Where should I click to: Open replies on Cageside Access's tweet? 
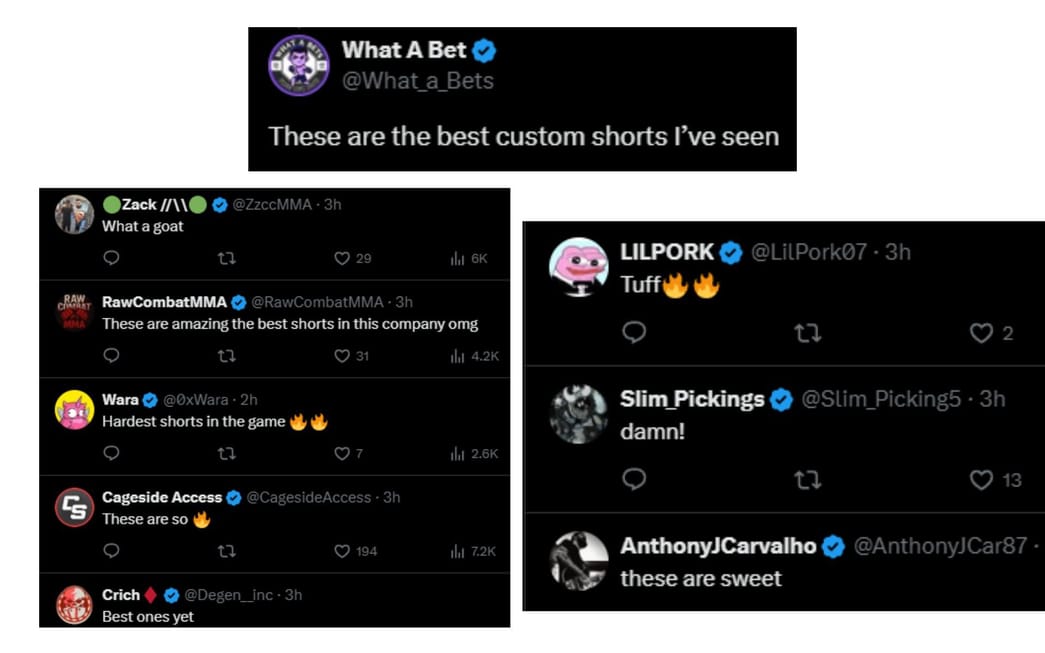click(x=110, y=549)
